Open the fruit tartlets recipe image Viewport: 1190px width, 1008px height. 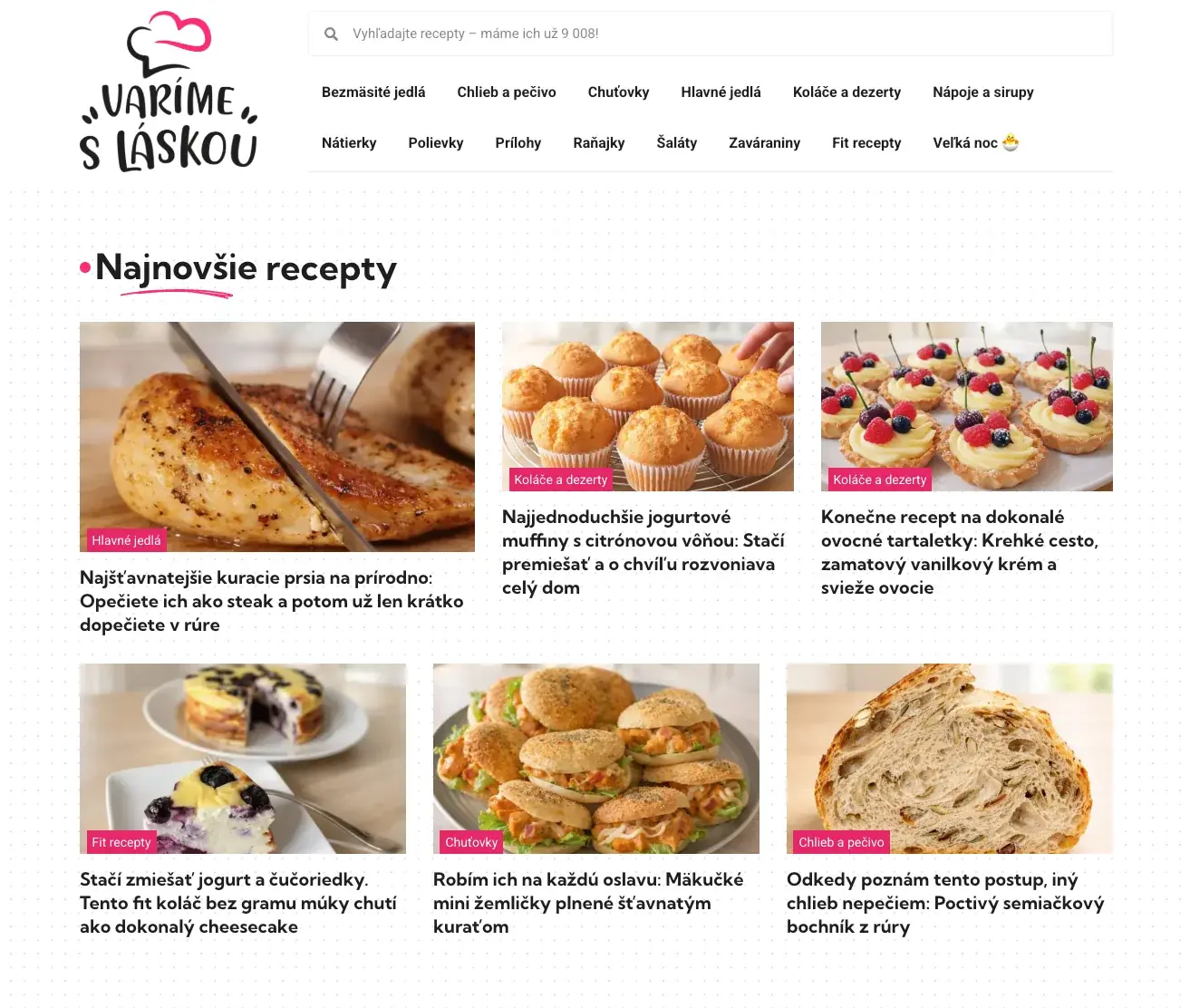967,406
